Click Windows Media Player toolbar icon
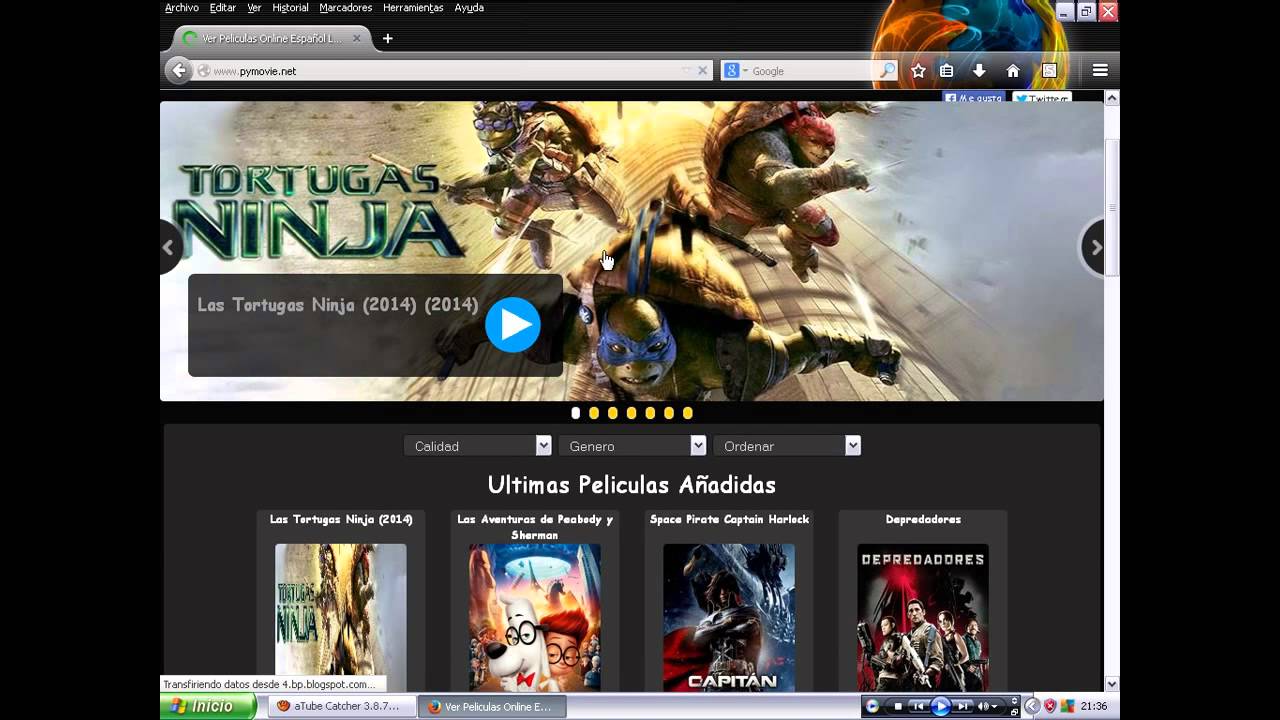The width and height of the screenshot is (1280, 720). pyautogui.click(x=872, y=706)
